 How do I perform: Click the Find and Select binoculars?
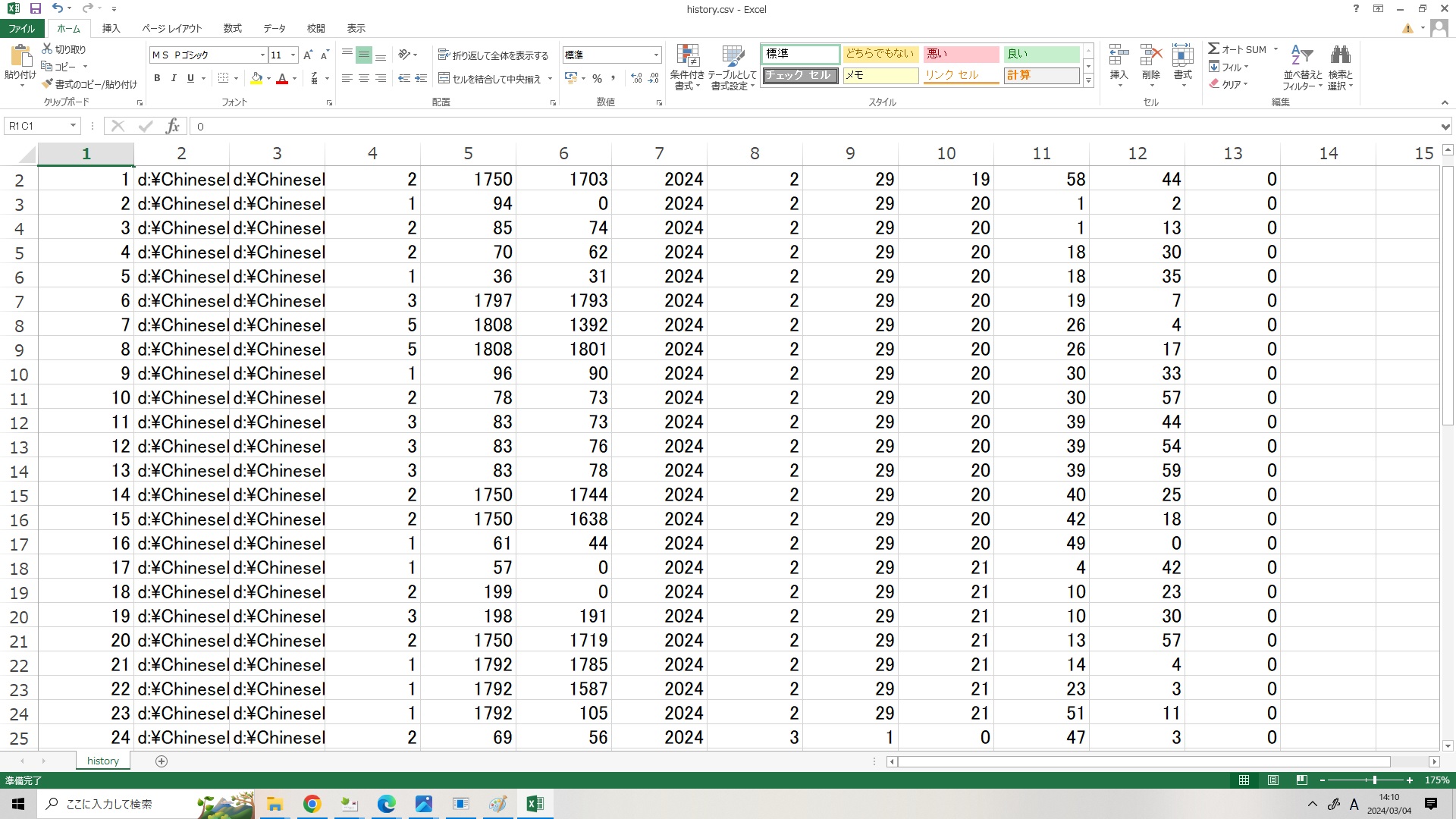[1340, 56]
